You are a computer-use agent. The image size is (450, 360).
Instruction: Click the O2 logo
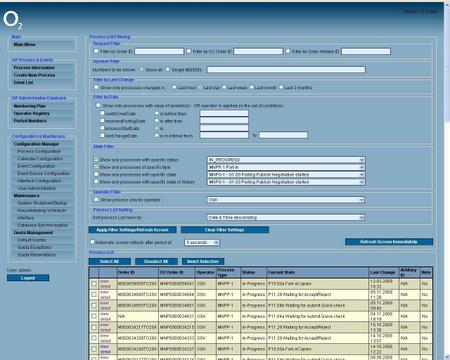pos(13,20)
